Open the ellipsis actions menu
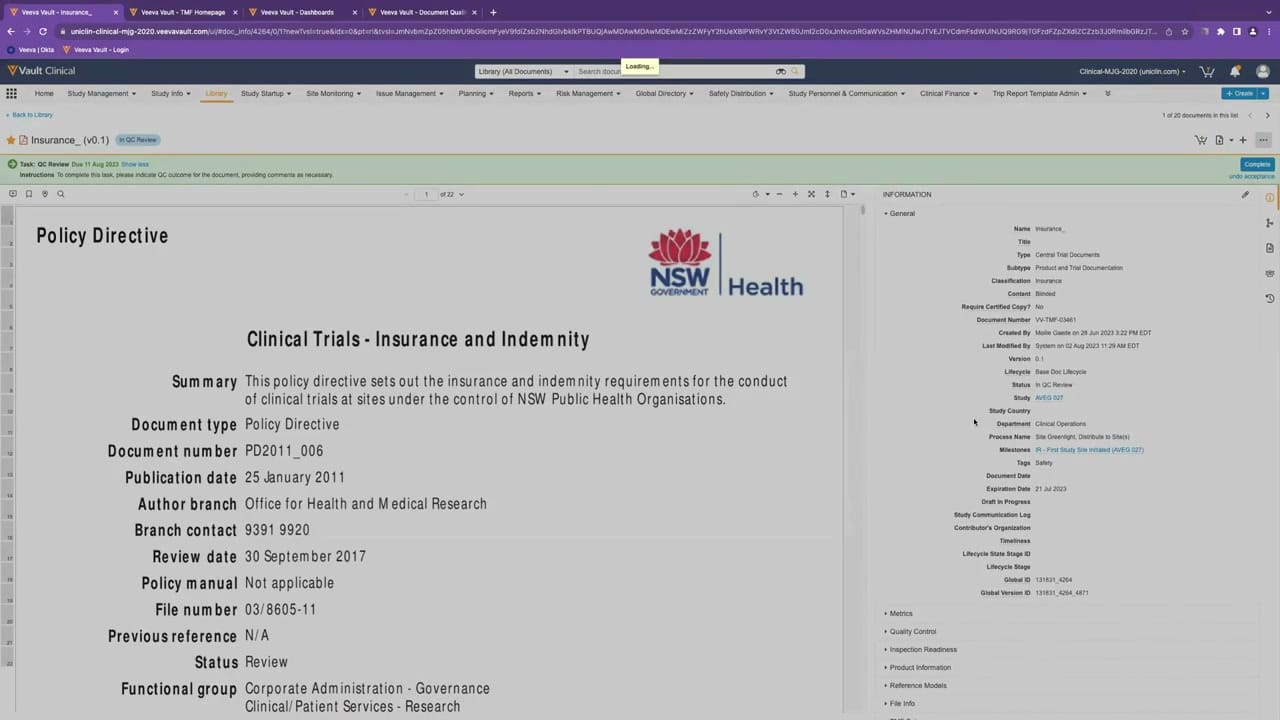The width and height of the screenshot is (1280, 720). point(1264,140)
